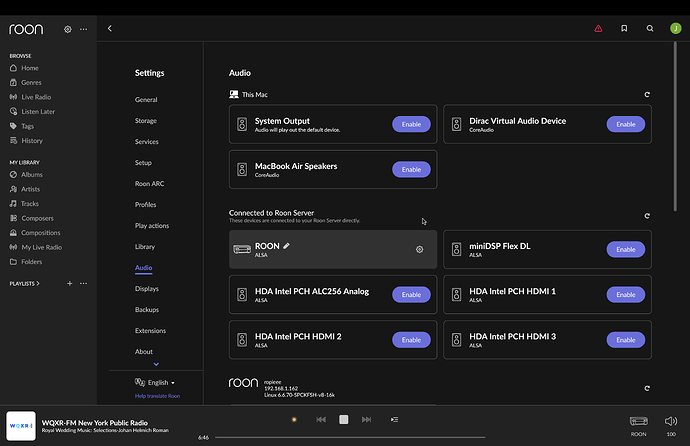Image resolution: width=690 pixels, height=446 pixels.
Task: Switch to Services settings tab
Action: pos(147,142)
